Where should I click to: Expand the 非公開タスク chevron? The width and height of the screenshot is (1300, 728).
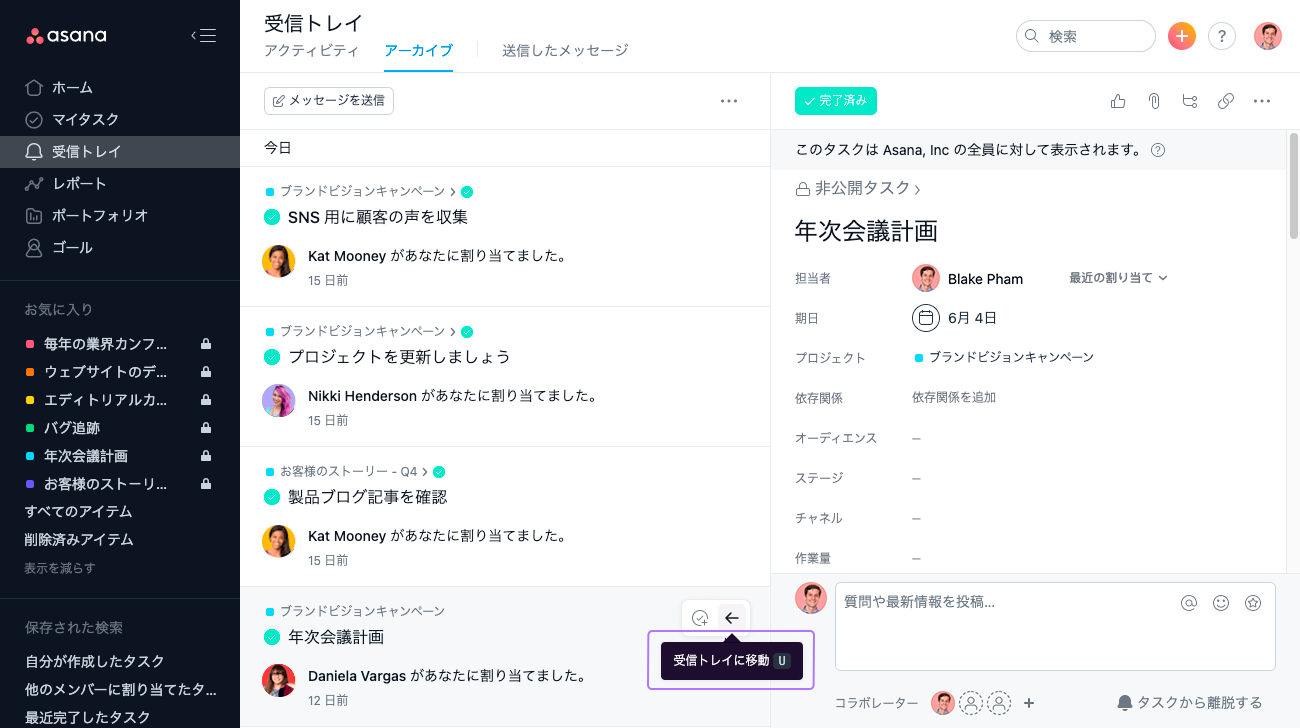[917, 189]
